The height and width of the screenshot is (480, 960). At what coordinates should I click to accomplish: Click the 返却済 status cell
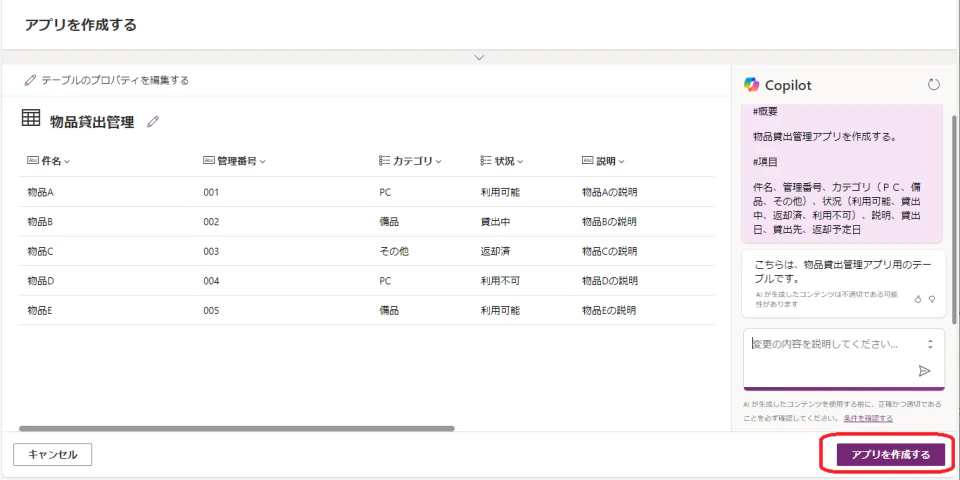click(x=495, y=251)
